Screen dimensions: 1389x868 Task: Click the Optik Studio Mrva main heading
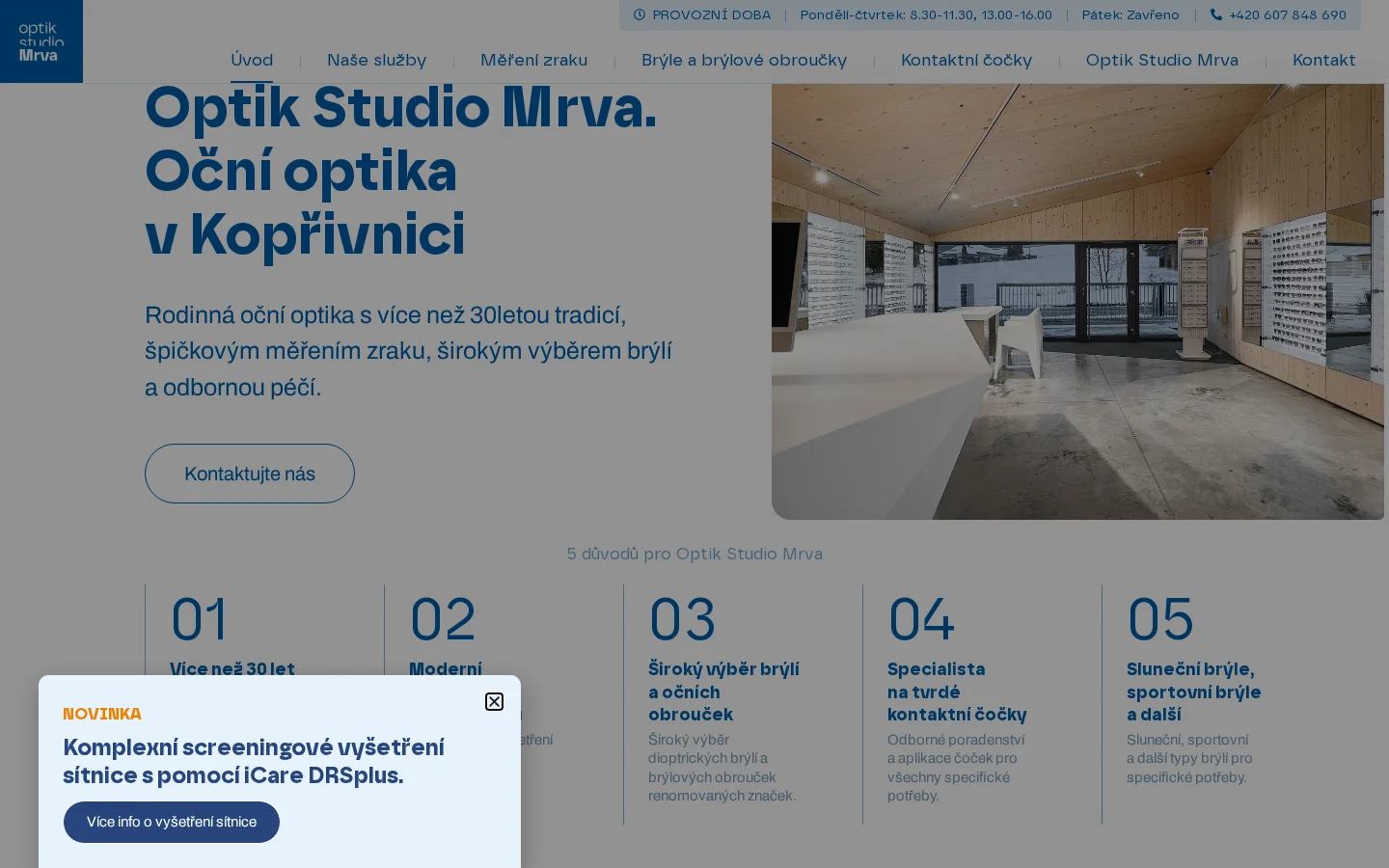(x=400, y=172)
